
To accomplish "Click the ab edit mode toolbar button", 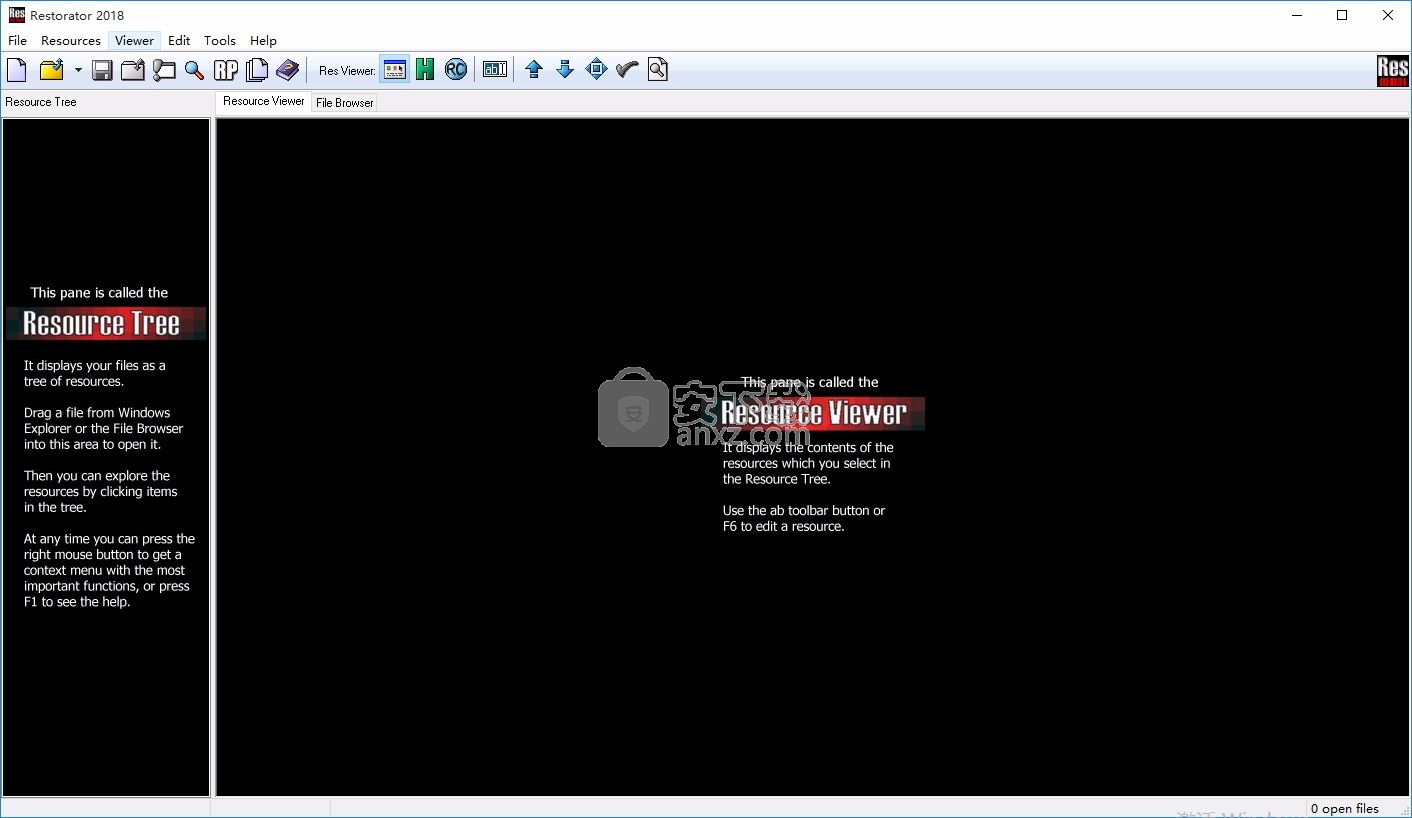I will tap(495, 70).
